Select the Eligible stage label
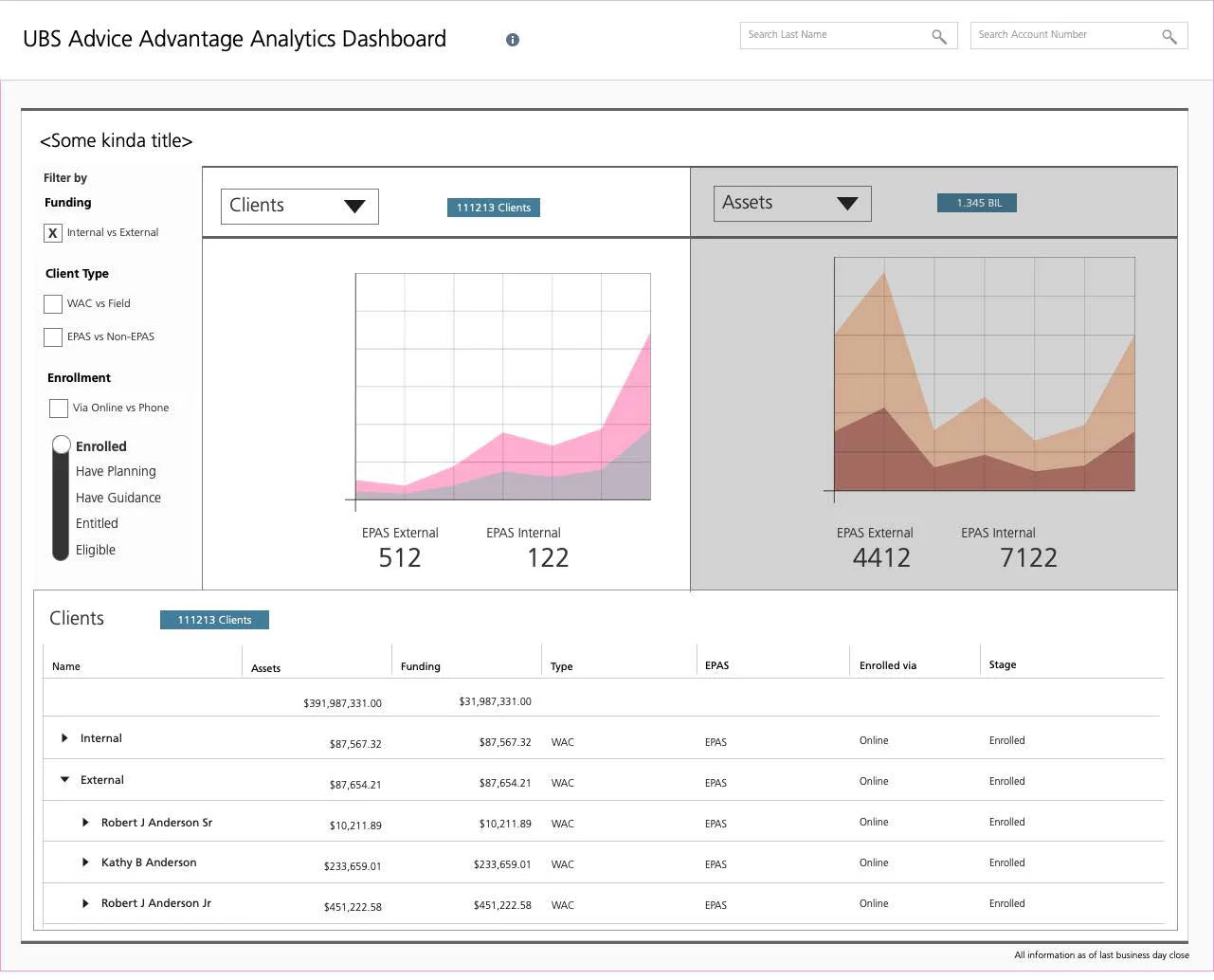This screenshot has width=1214, height=980. tap(96, 550)
